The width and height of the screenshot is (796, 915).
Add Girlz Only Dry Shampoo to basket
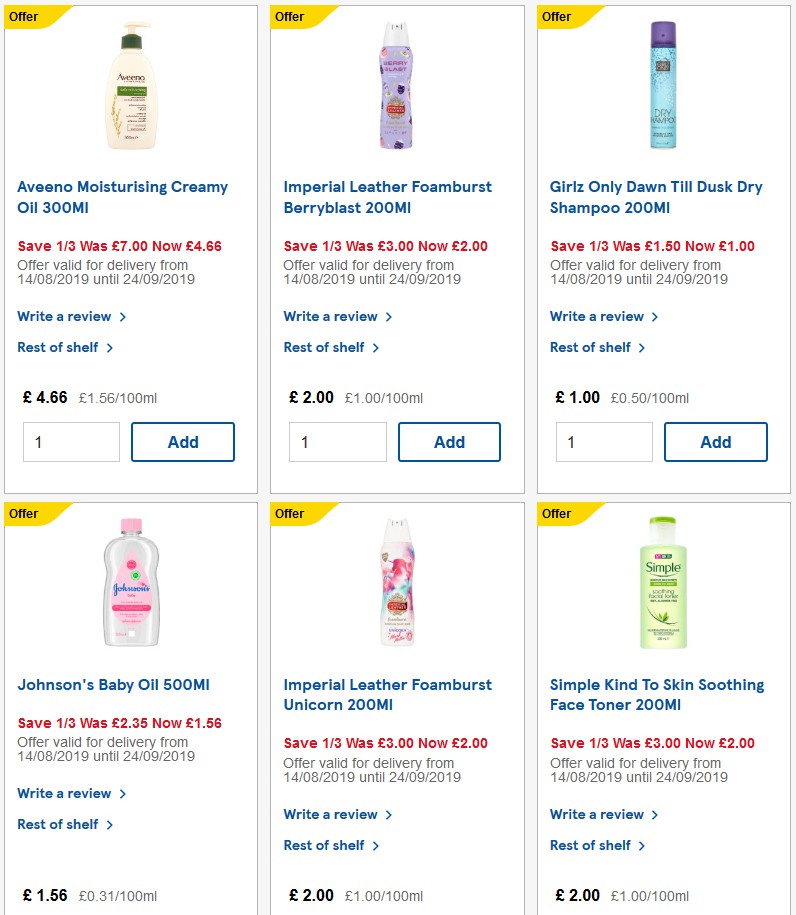pyautogui.click(x=716, y=441)
